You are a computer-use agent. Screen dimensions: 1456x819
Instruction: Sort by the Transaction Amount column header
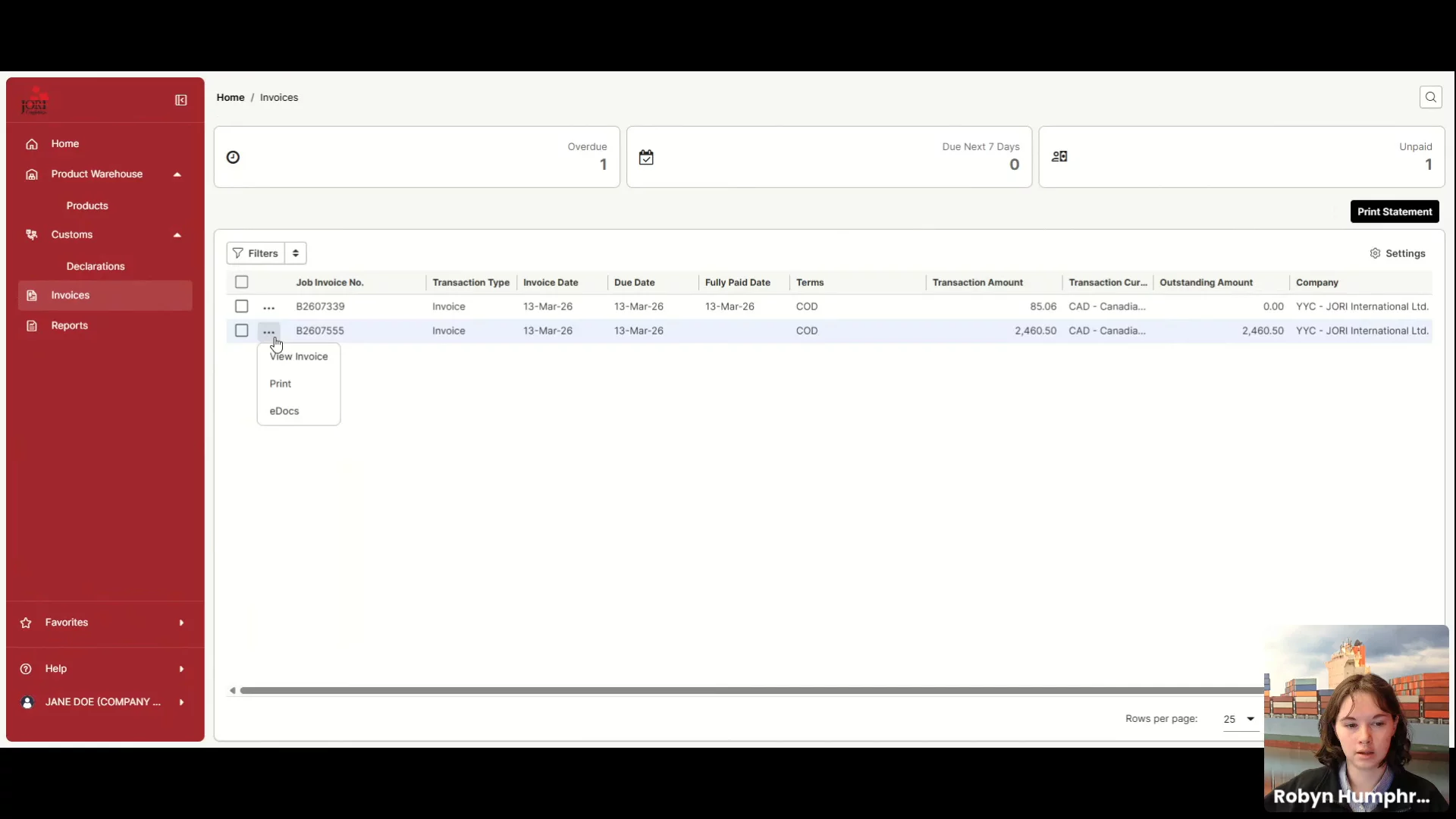click(x=977, y=282)
